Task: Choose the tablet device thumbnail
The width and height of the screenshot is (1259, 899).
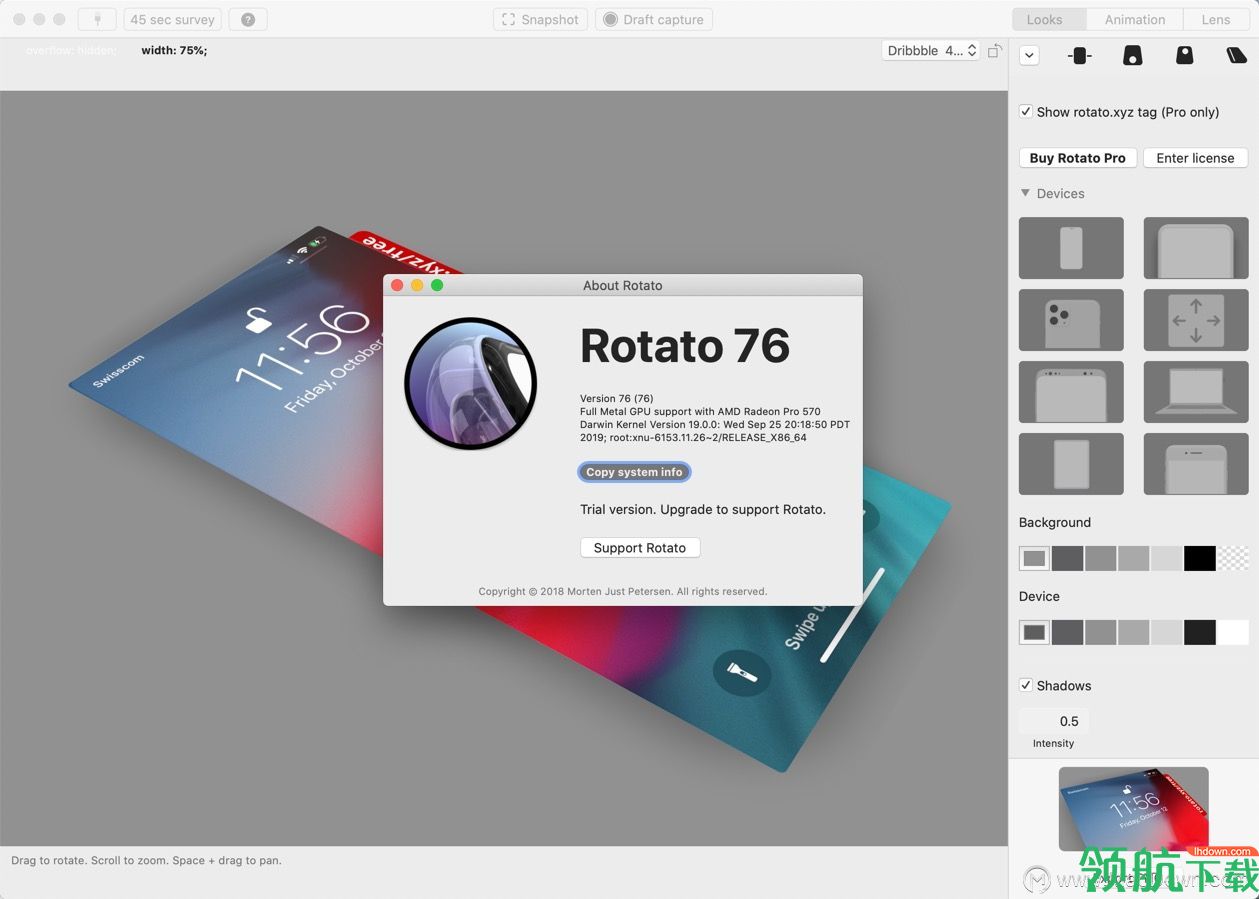Action: click(1071, 464)
